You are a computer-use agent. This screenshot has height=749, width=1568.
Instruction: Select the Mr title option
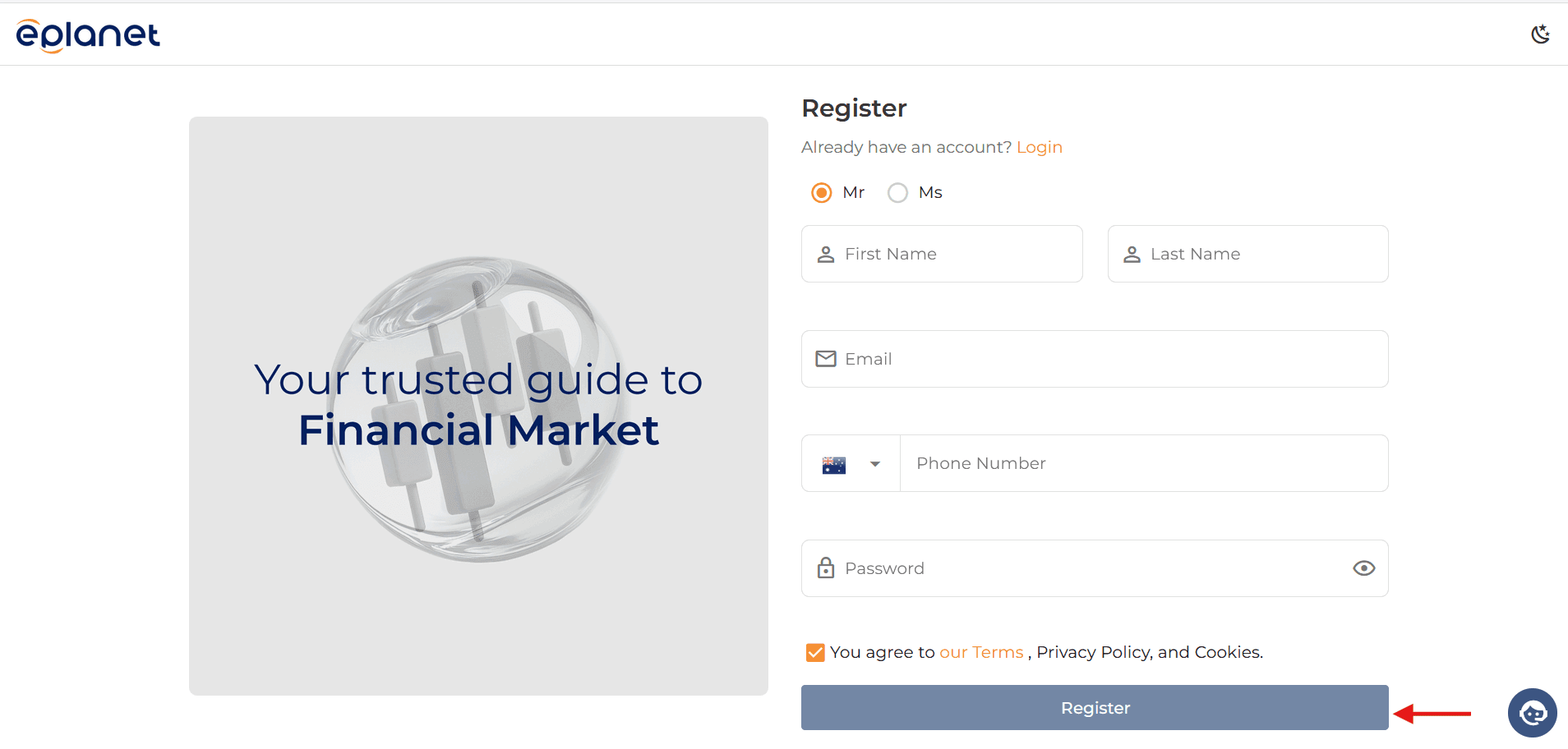pos(821,192)
